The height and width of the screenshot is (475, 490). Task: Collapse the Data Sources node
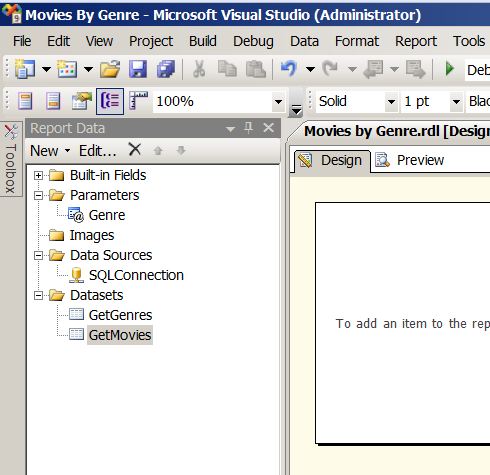pos(39,255)
